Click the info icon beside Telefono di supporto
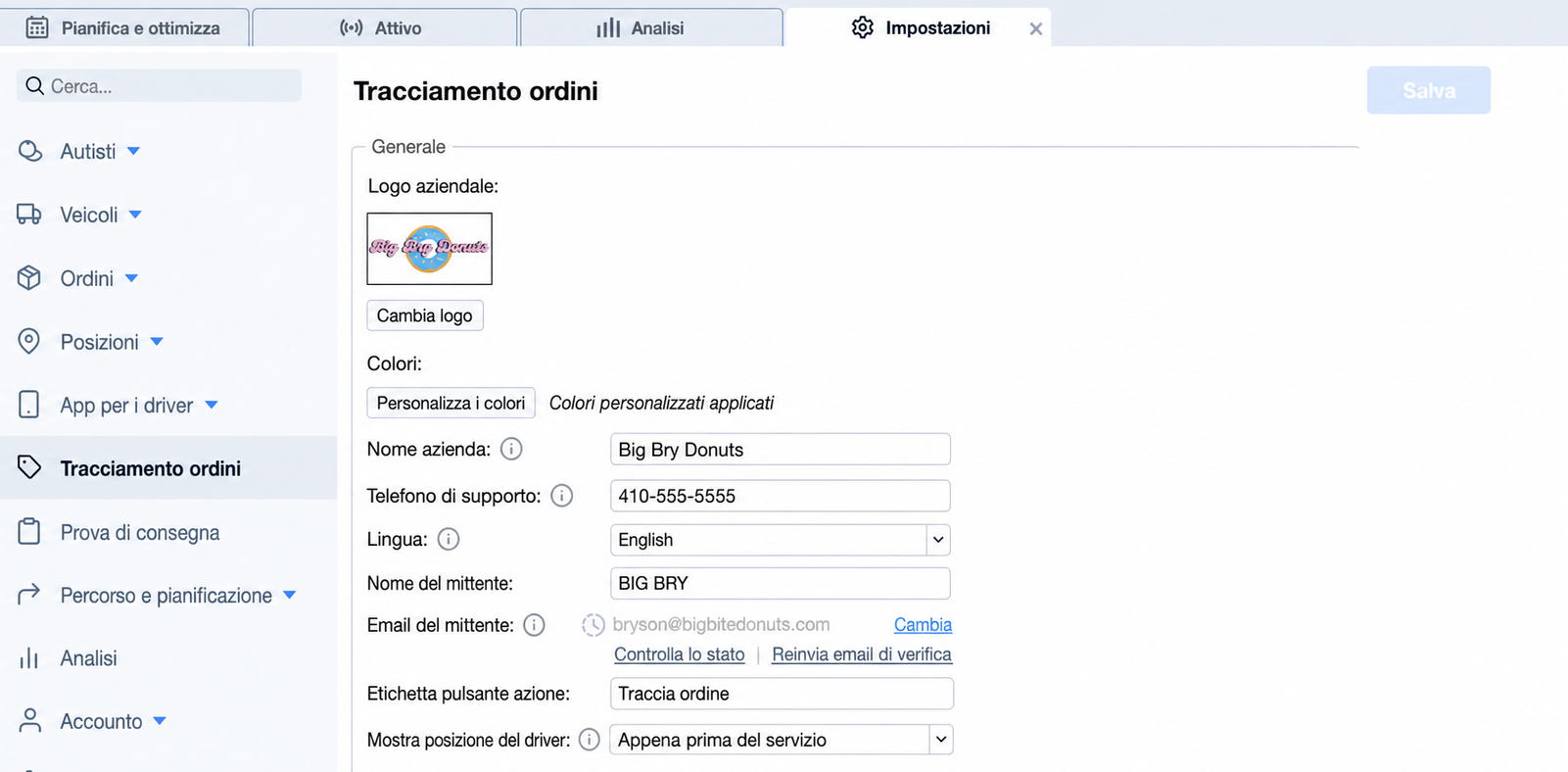The width and height of the screenshot is (1568, 772). point(562,496)
